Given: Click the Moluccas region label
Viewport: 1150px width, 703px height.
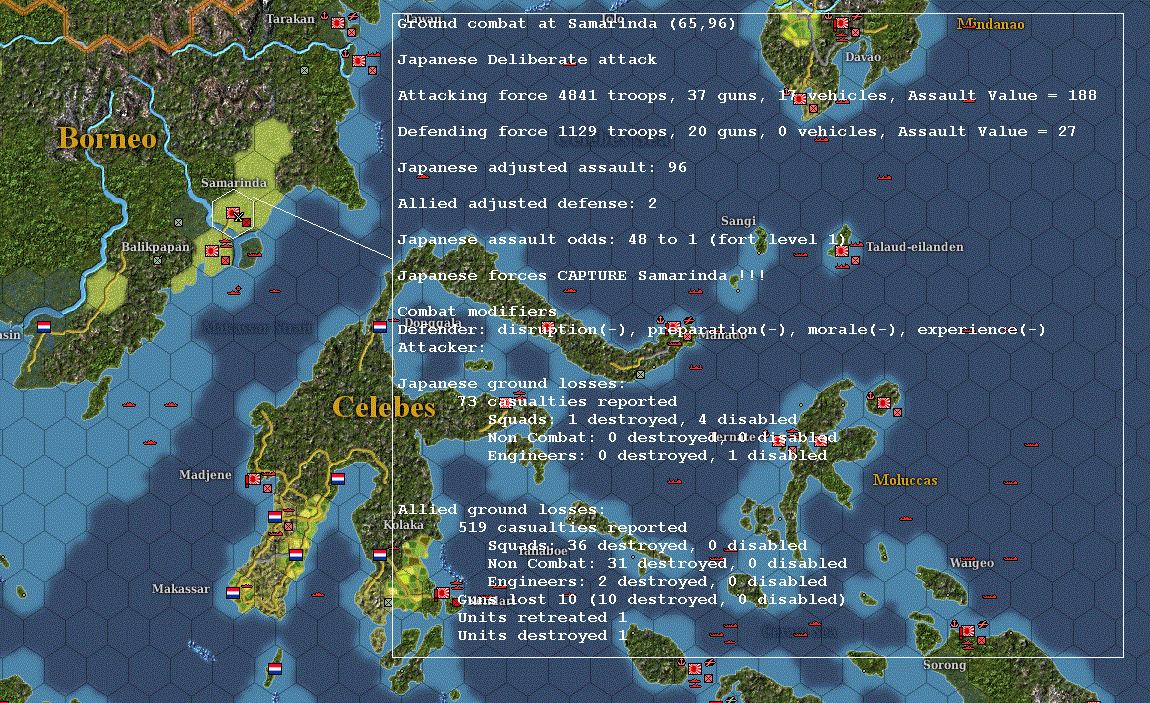Looking at the screenshot, I should click(905, 479).
